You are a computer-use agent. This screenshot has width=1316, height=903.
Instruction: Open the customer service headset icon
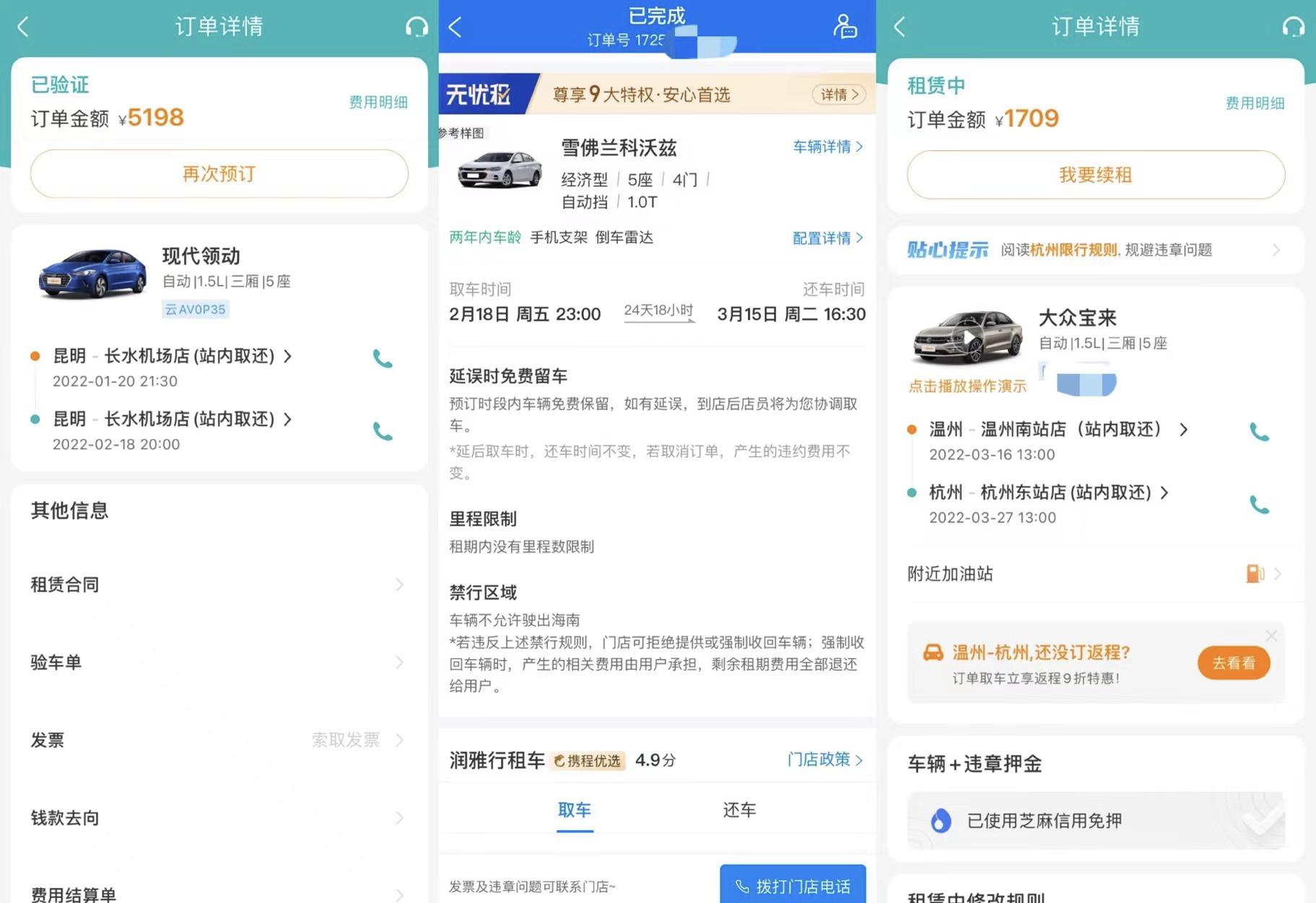point(417,26)
